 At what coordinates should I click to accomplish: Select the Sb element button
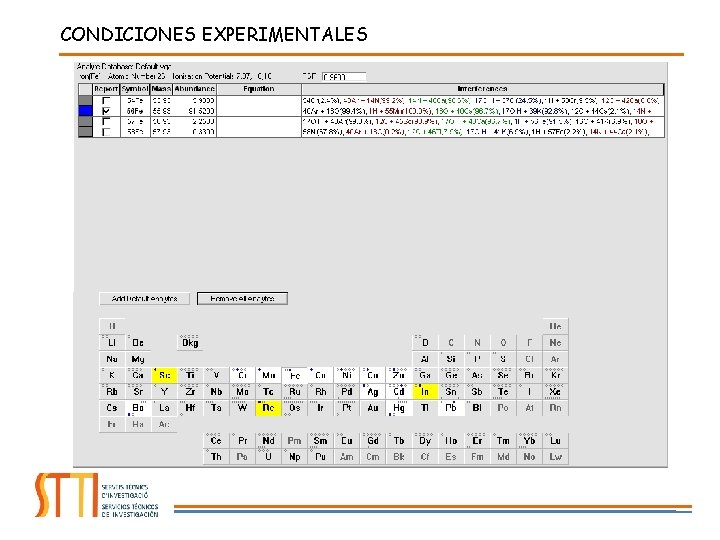[477, 392]
